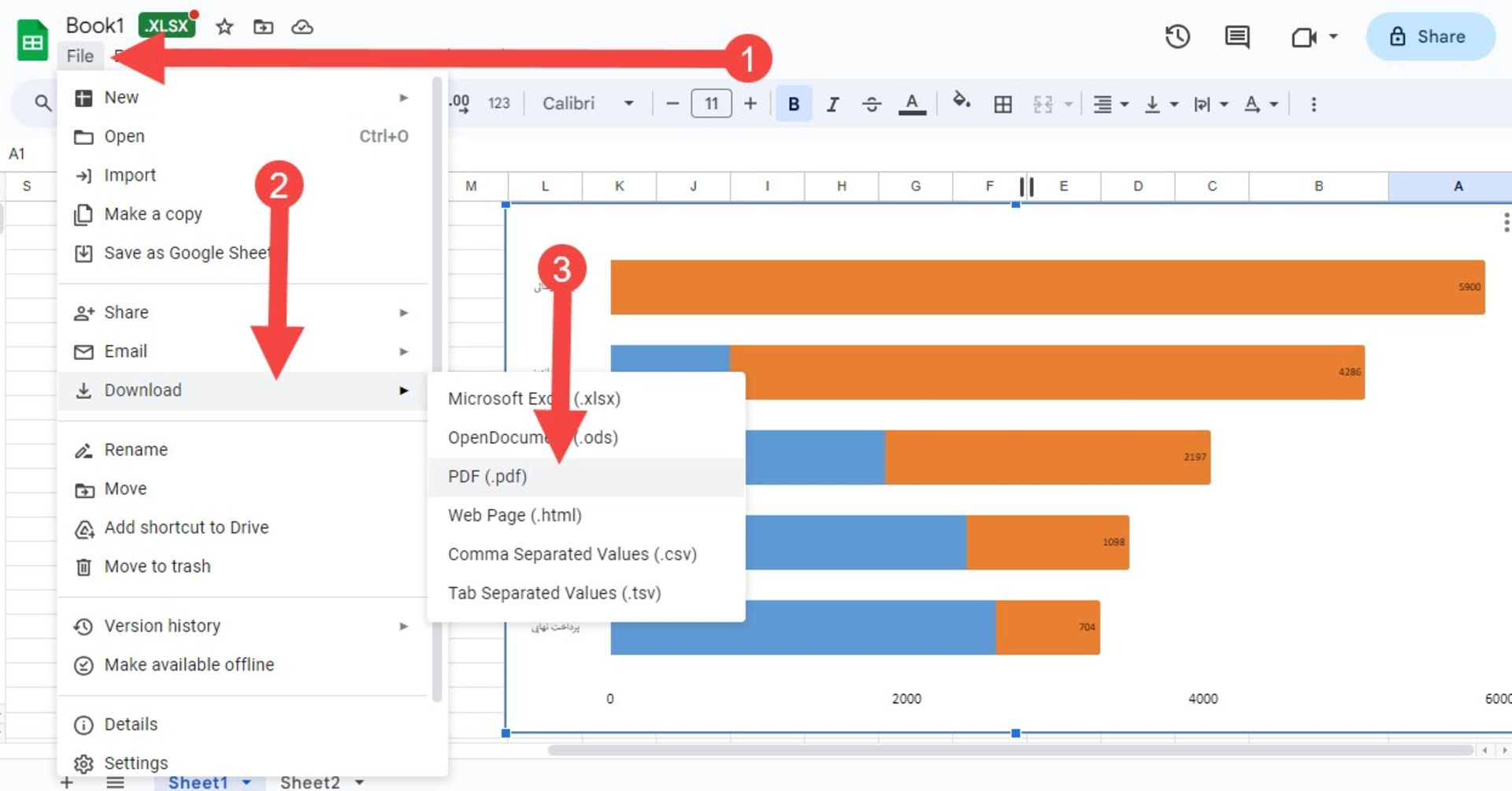Select Make available offline option
Screen dimensions: 1512x791
coord(189,665)
